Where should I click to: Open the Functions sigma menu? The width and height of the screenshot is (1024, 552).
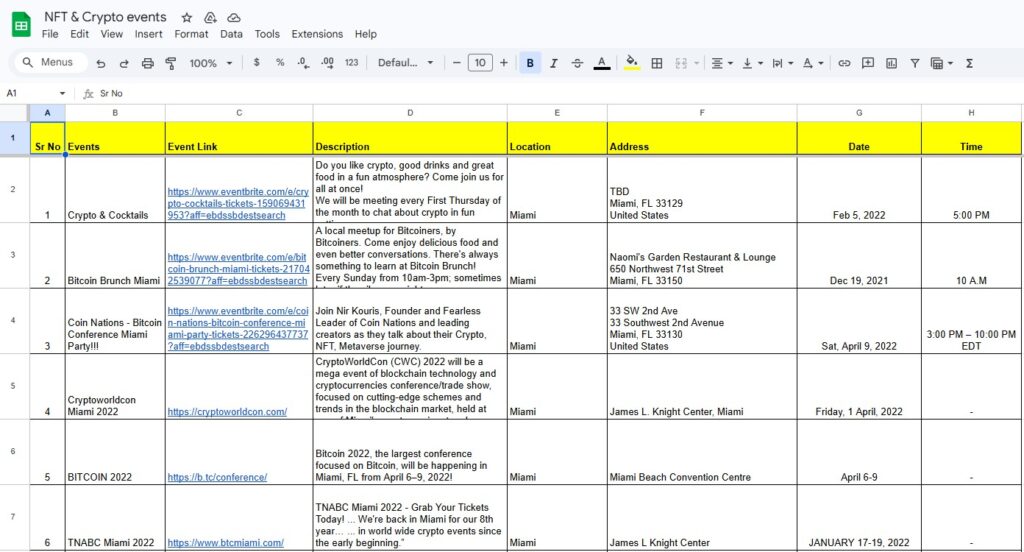click(x=969, y=63)
